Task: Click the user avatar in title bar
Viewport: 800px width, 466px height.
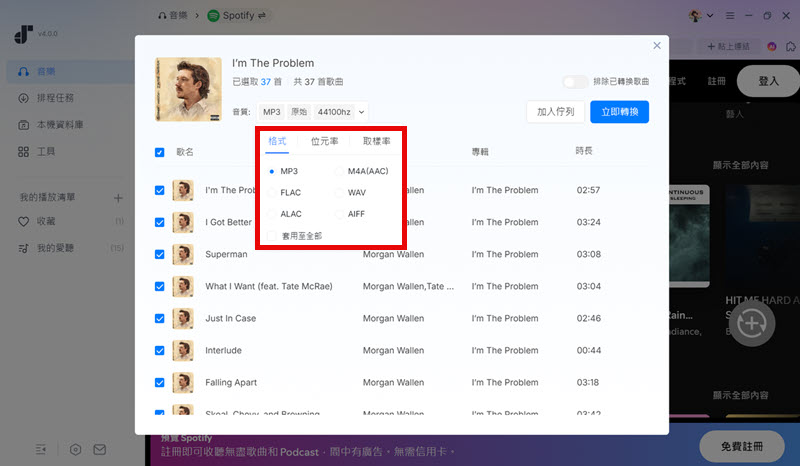Action: tap(695, 16)
